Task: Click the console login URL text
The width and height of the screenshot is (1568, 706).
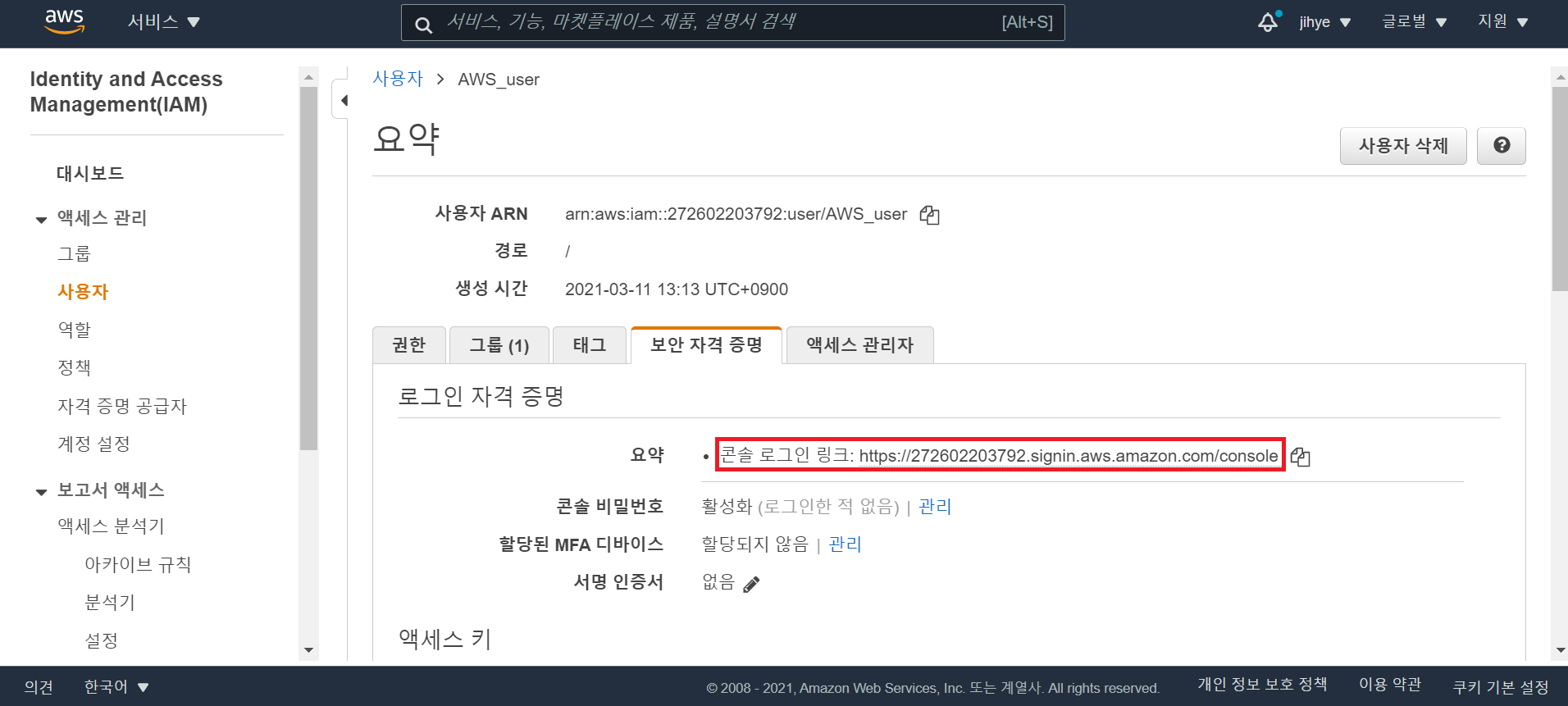Action: click(1069, 456)
